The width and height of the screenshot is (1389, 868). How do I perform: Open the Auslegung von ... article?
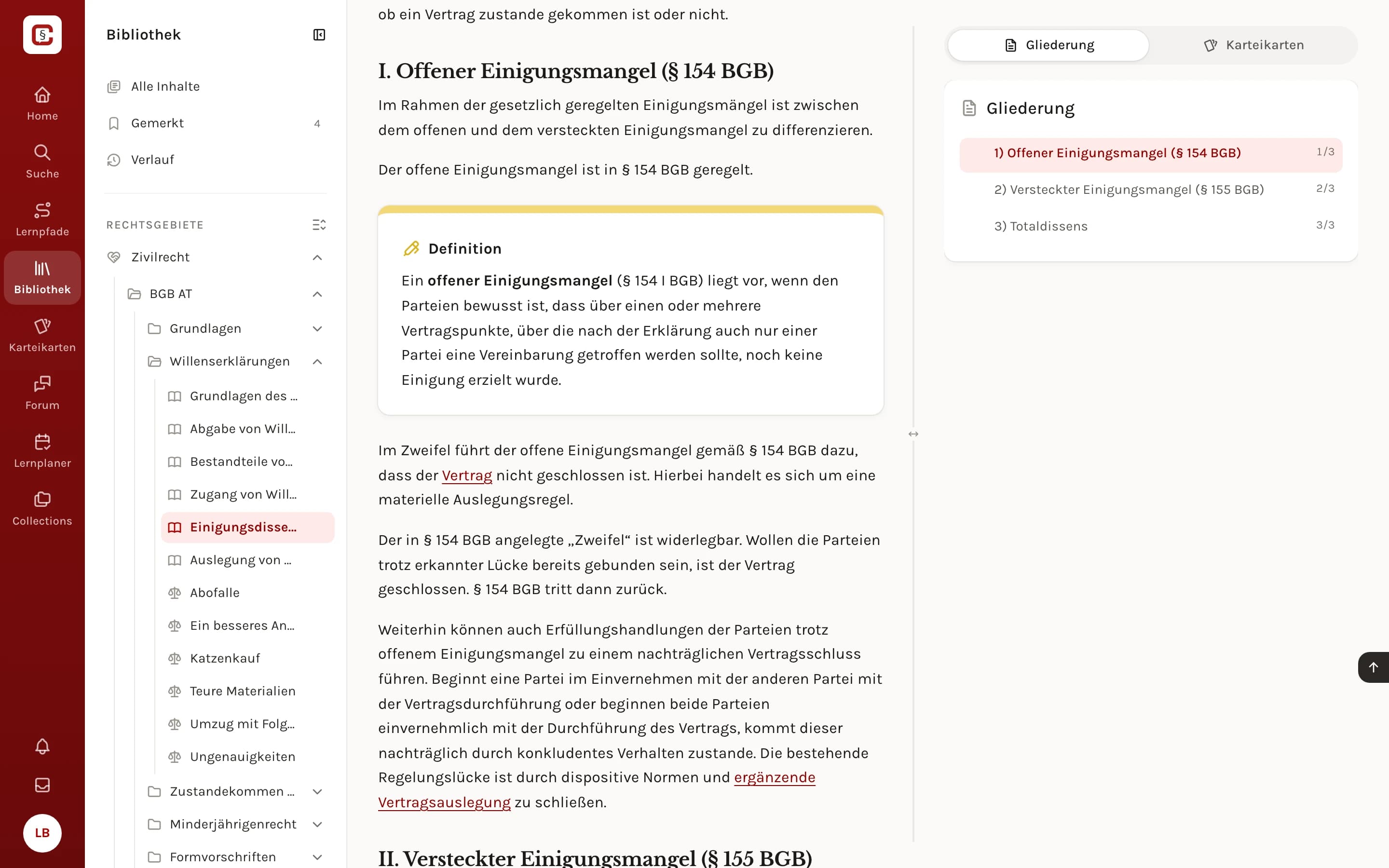(247, 560)
